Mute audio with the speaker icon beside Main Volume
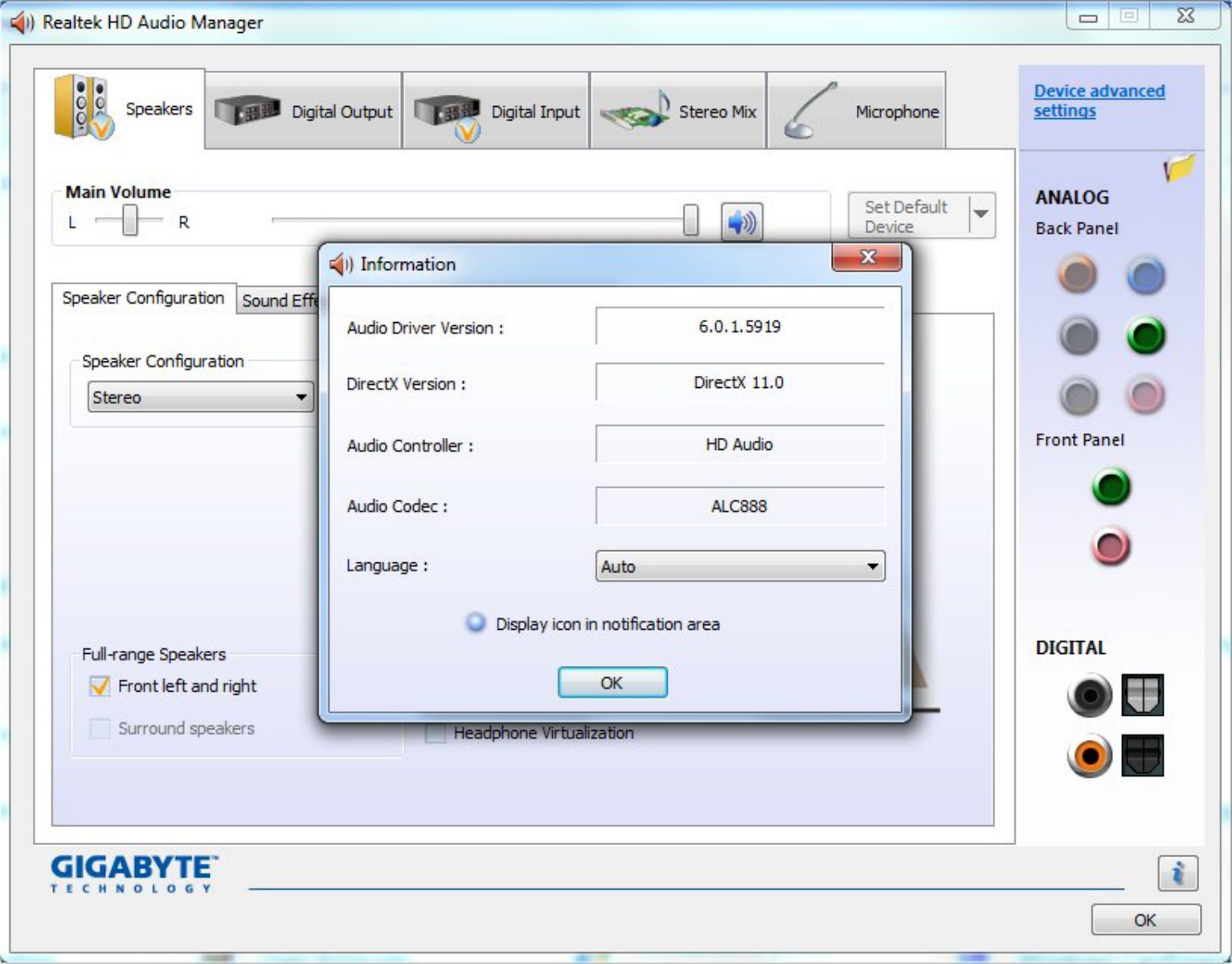This screenshot has height=964, width=1232. 740,223
